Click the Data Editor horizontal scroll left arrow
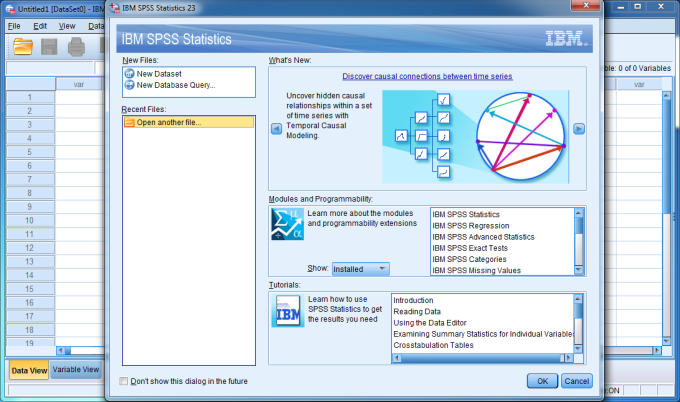This screenshot has height=402, width=680. click(61, 350)
